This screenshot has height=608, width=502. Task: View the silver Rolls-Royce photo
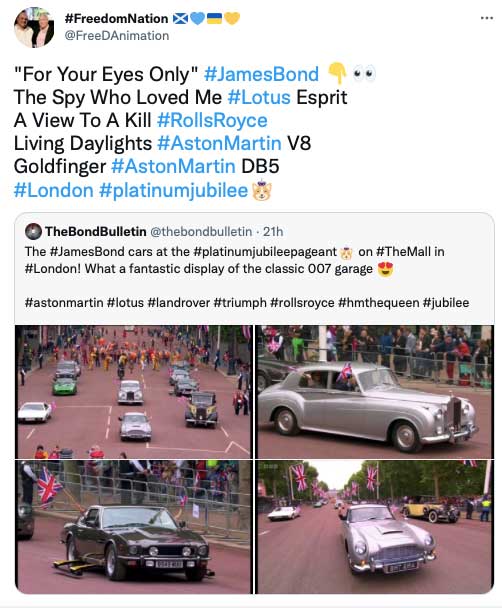pyautogui.click(x=374, y=392)
